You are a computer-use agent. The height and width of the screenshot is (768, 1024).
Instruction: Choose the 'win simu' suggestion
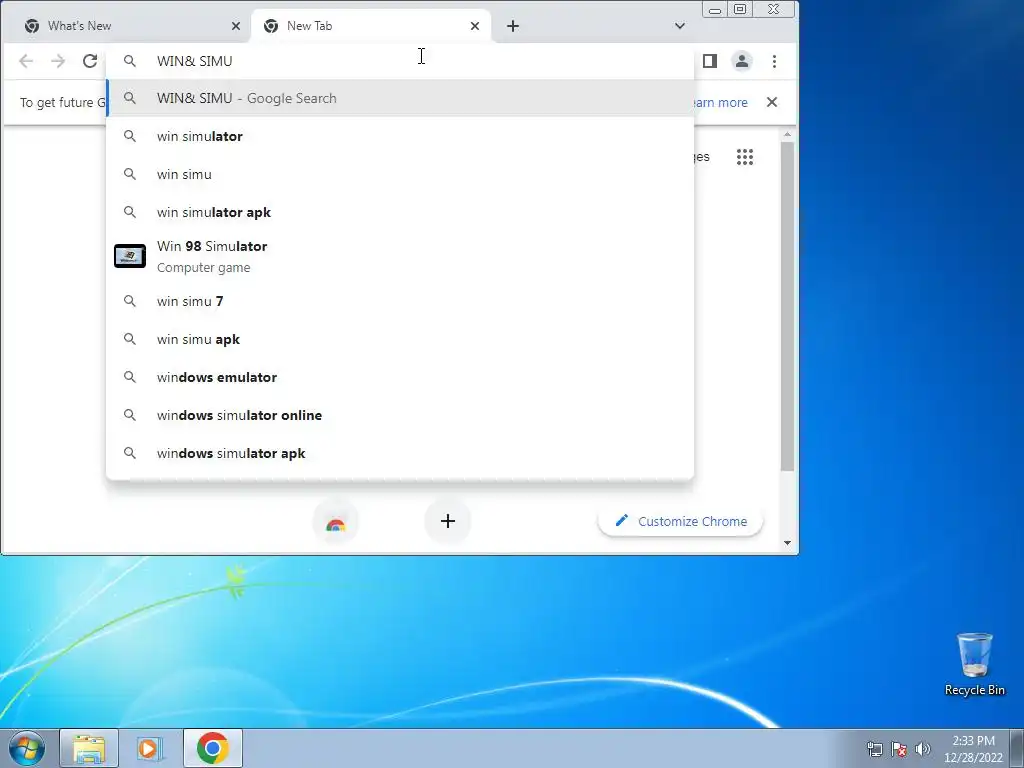click(400, 174)
